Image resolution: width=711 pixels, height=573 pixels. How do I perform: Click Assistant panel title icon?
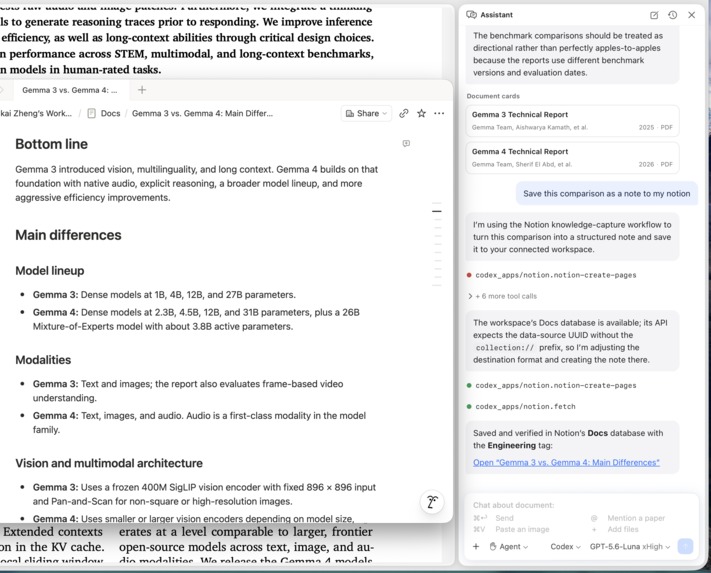(x=472, y=15)
